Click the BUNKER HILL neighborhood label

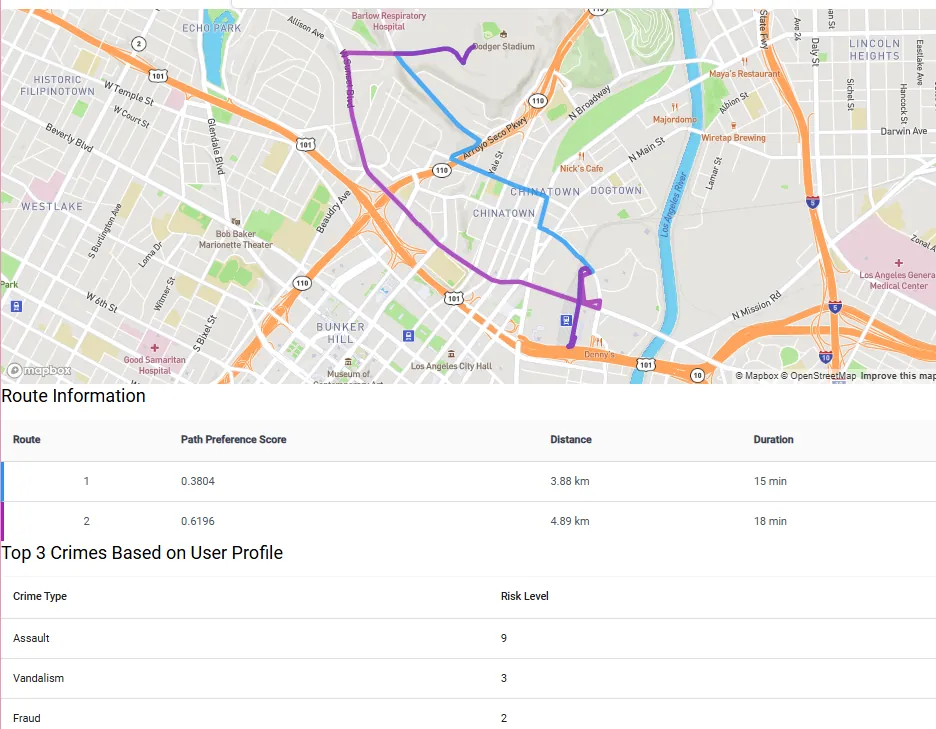(x=340, y=333)
